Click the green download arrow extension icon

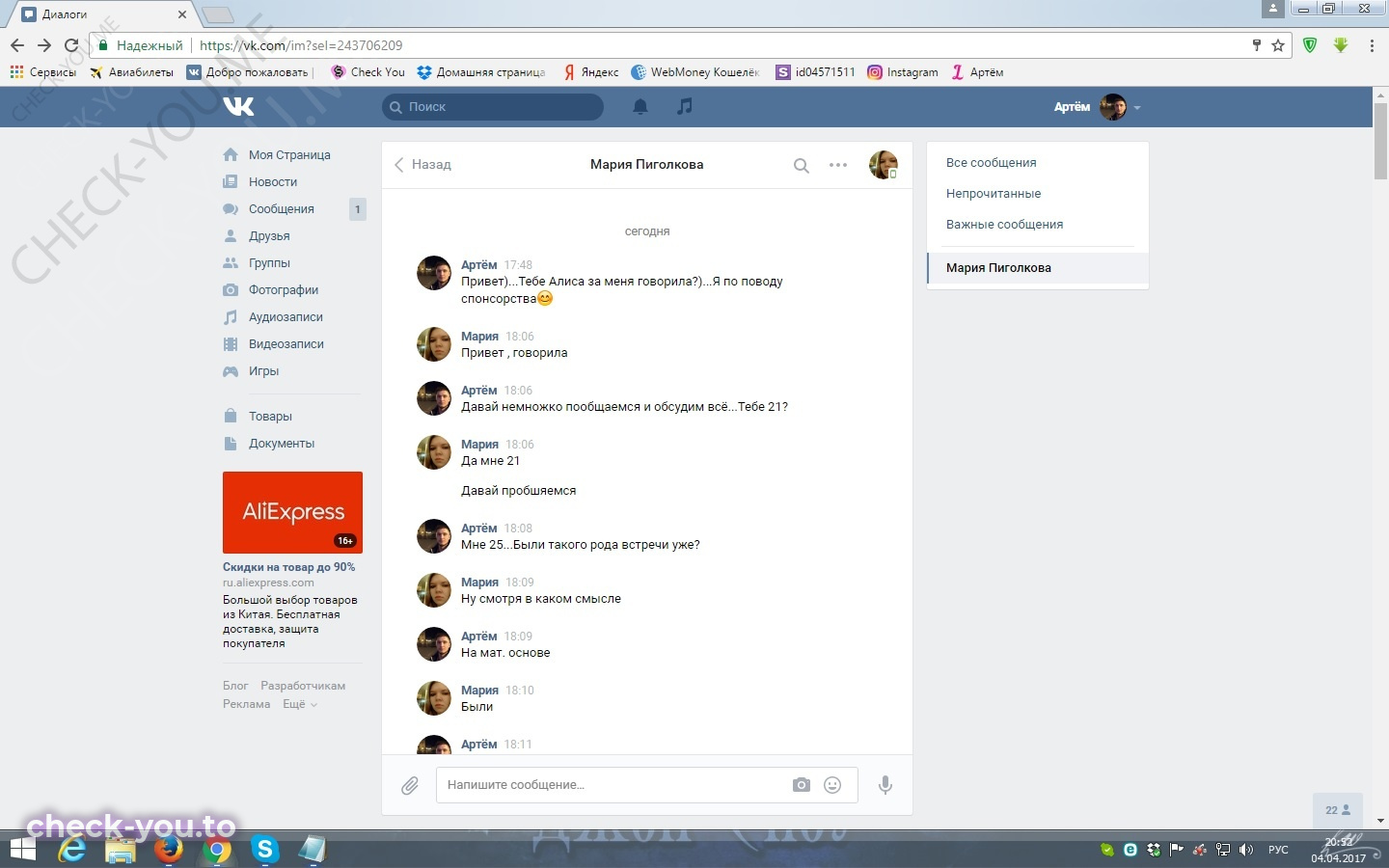point(1341,45)
